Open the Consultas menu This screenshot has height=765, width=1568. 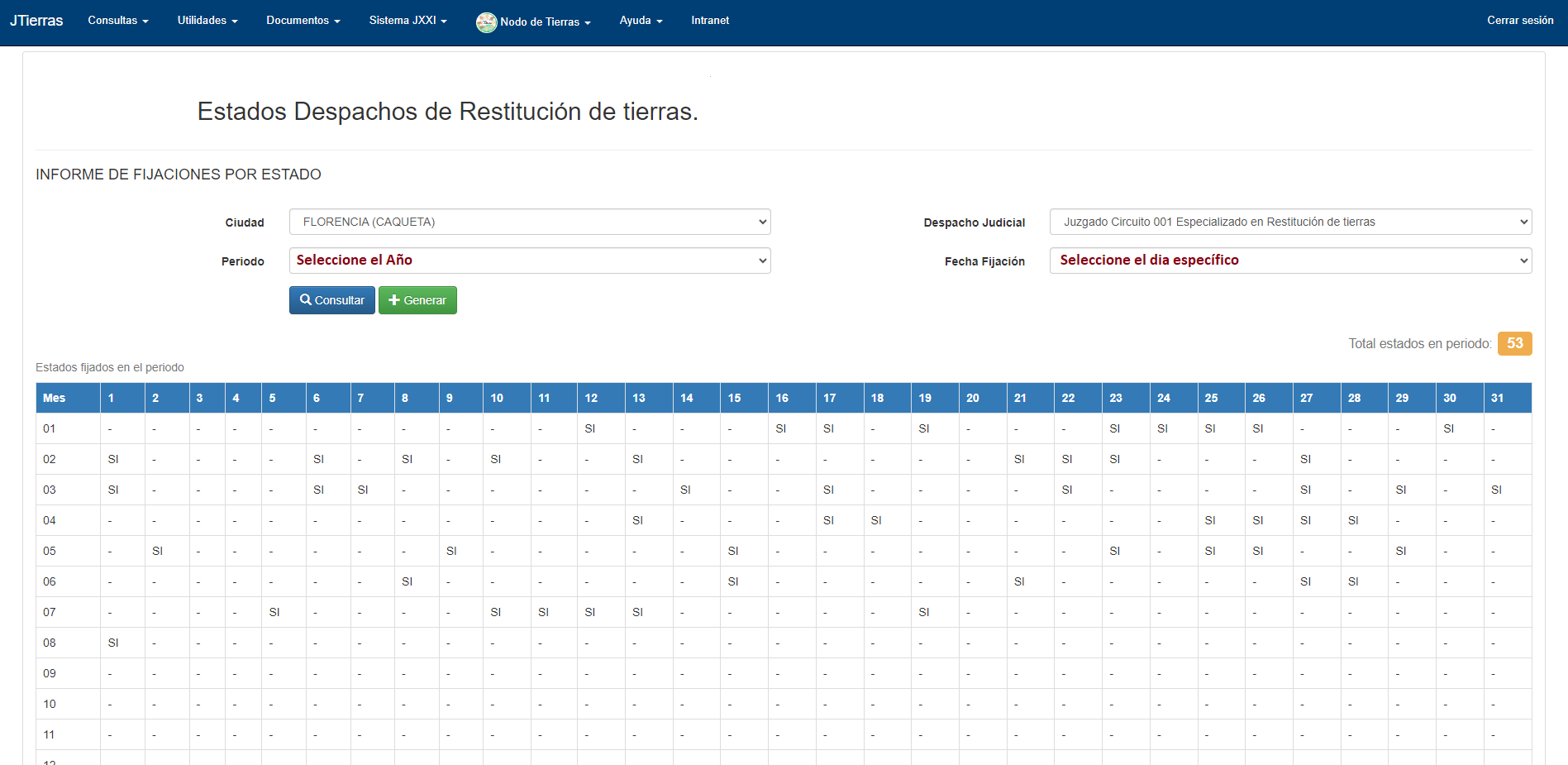click(117, 21)
